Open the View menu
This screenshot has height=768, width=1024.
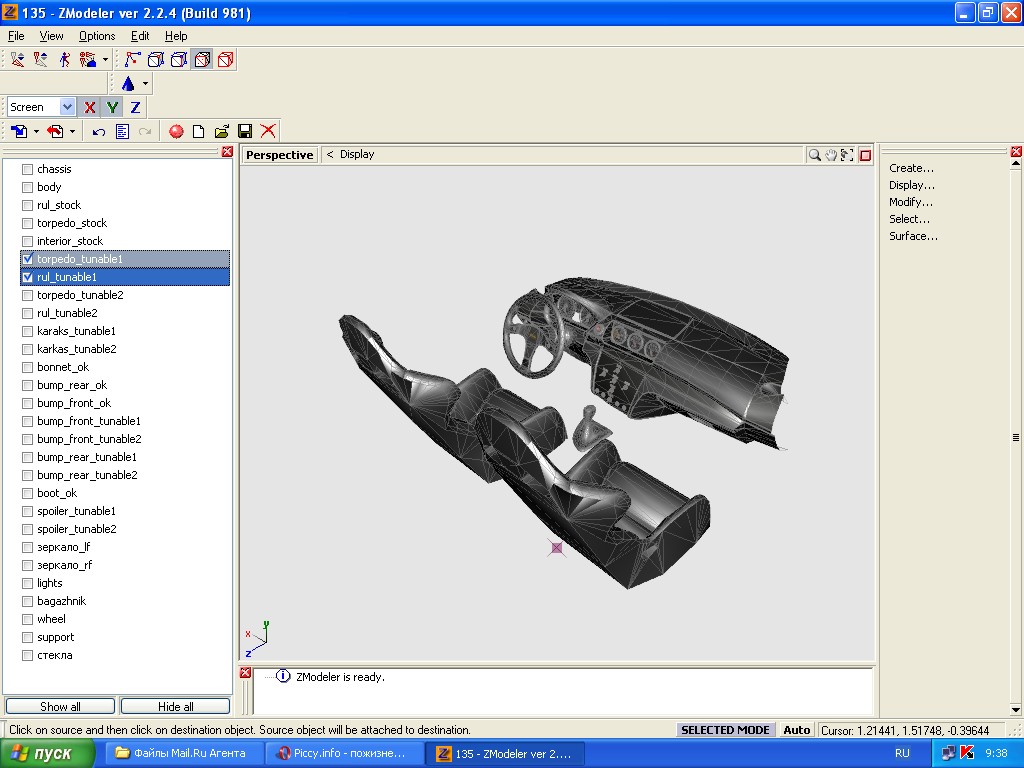pyautogui.click(x=51, y=36)
